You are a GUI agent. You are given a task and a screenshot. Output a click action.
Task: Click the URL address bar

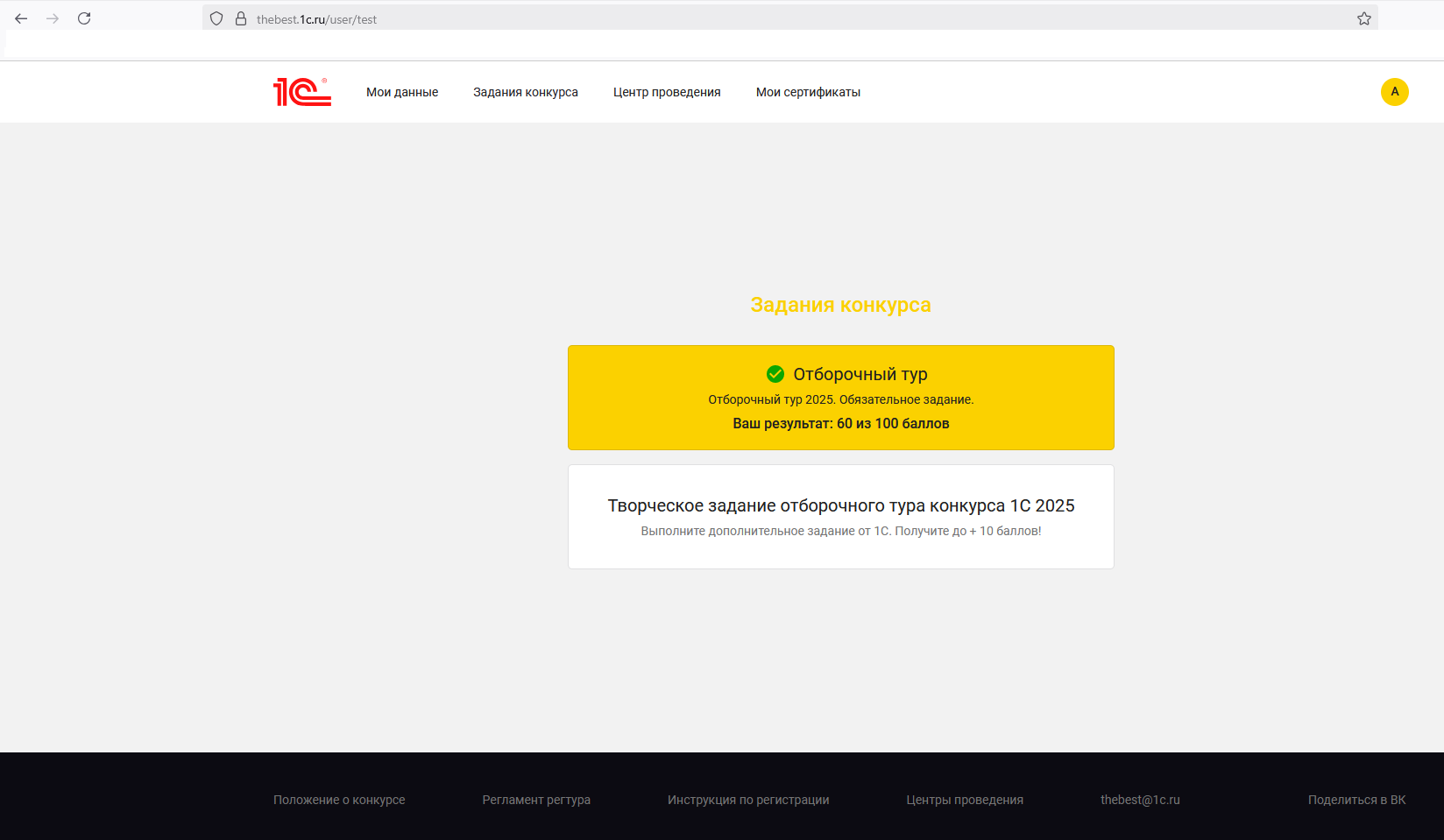[x=789, y=18]
